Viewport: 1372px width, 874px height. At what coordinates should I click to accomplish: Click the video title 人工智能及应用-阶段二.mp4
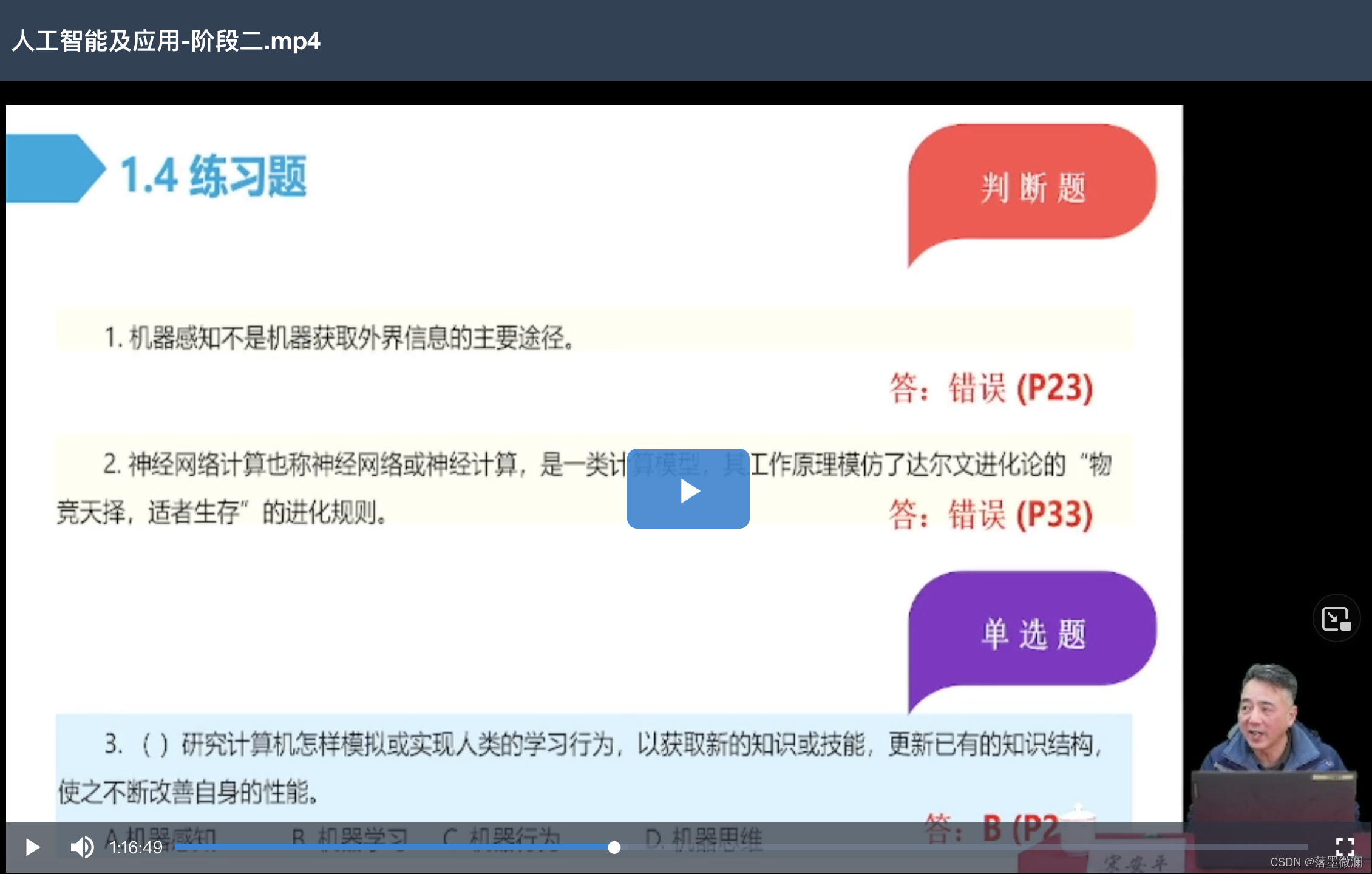(166, 41)
